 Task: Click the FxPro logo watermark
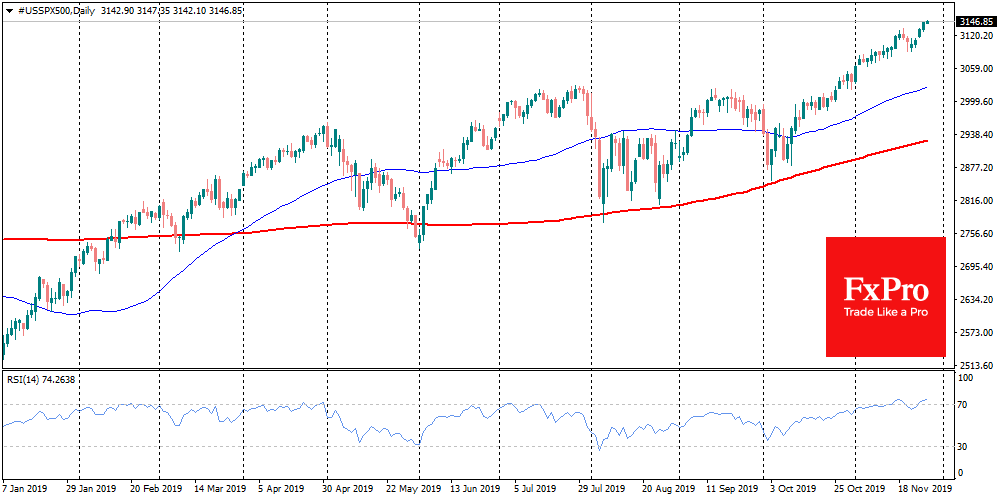pos(885,290)
